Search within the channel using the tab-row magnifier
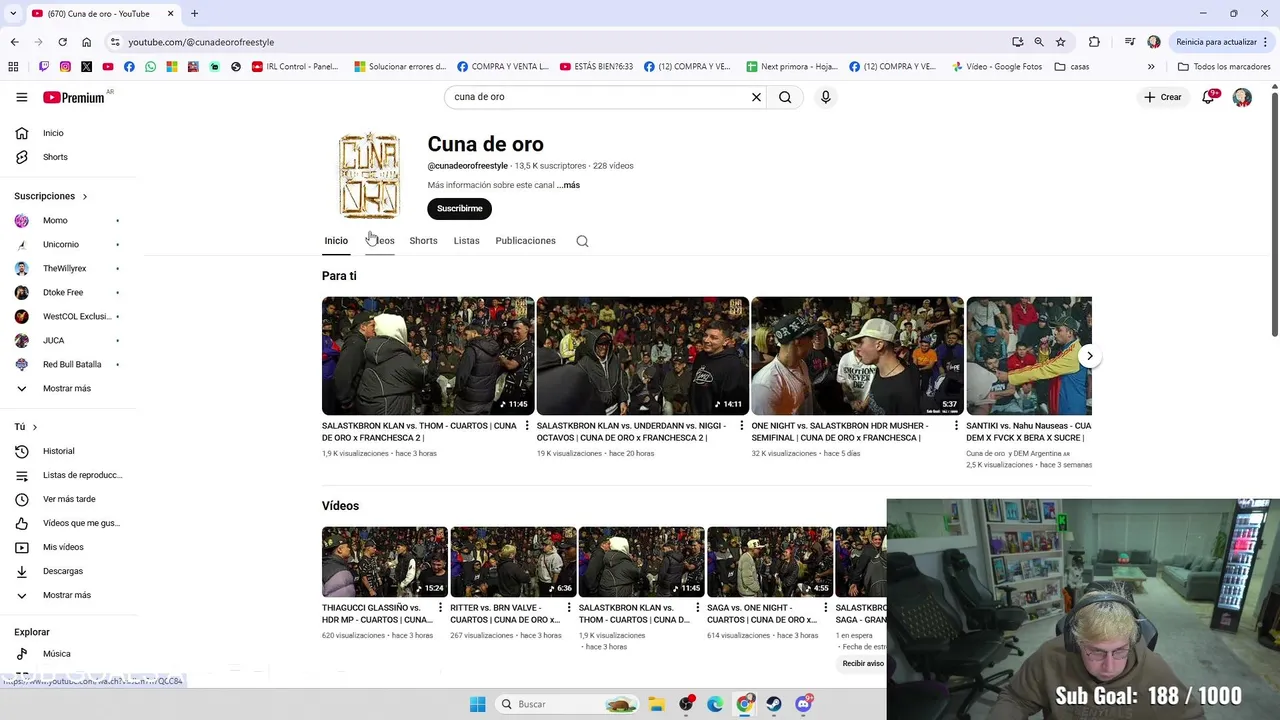The width and height of the screenshot is (1280, 720). 582,241
